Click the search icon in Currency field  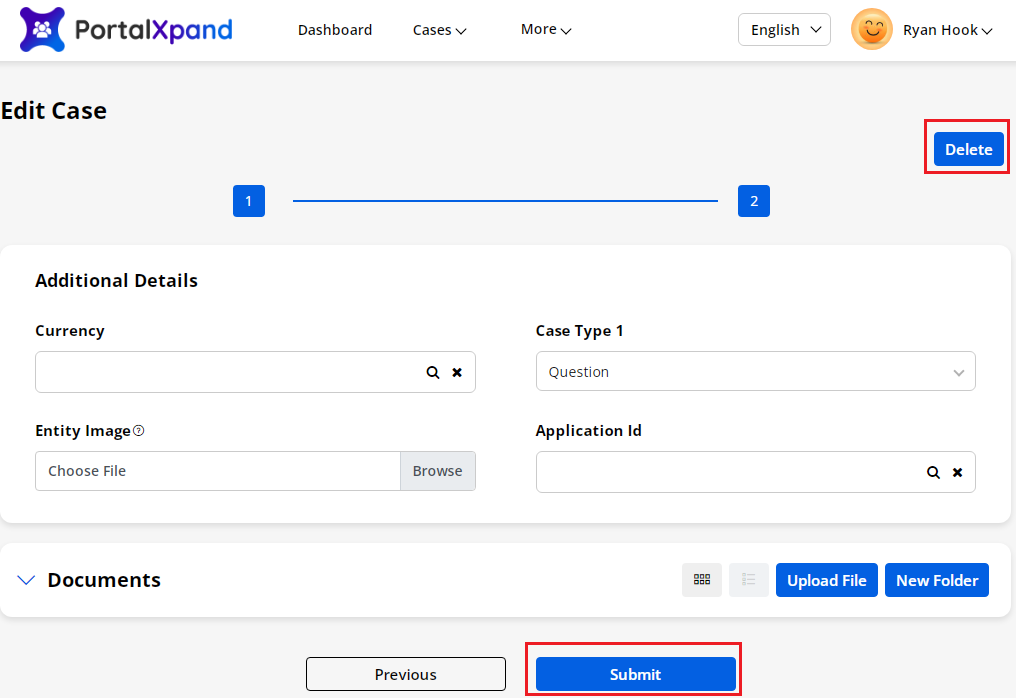pyautogui.click(x=433, y=372)
